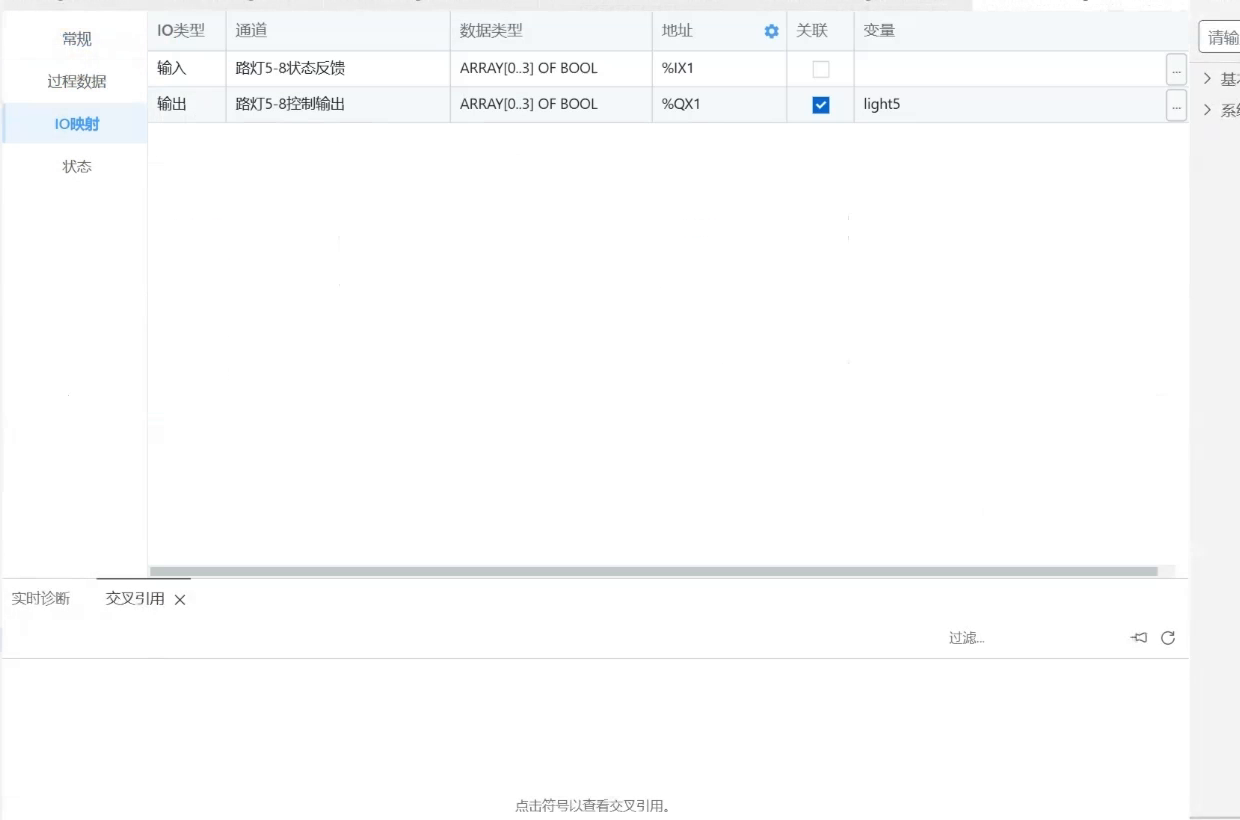Close the 交叉引用 tab
Screen dimensions: 1240x820
coord(180,600)
